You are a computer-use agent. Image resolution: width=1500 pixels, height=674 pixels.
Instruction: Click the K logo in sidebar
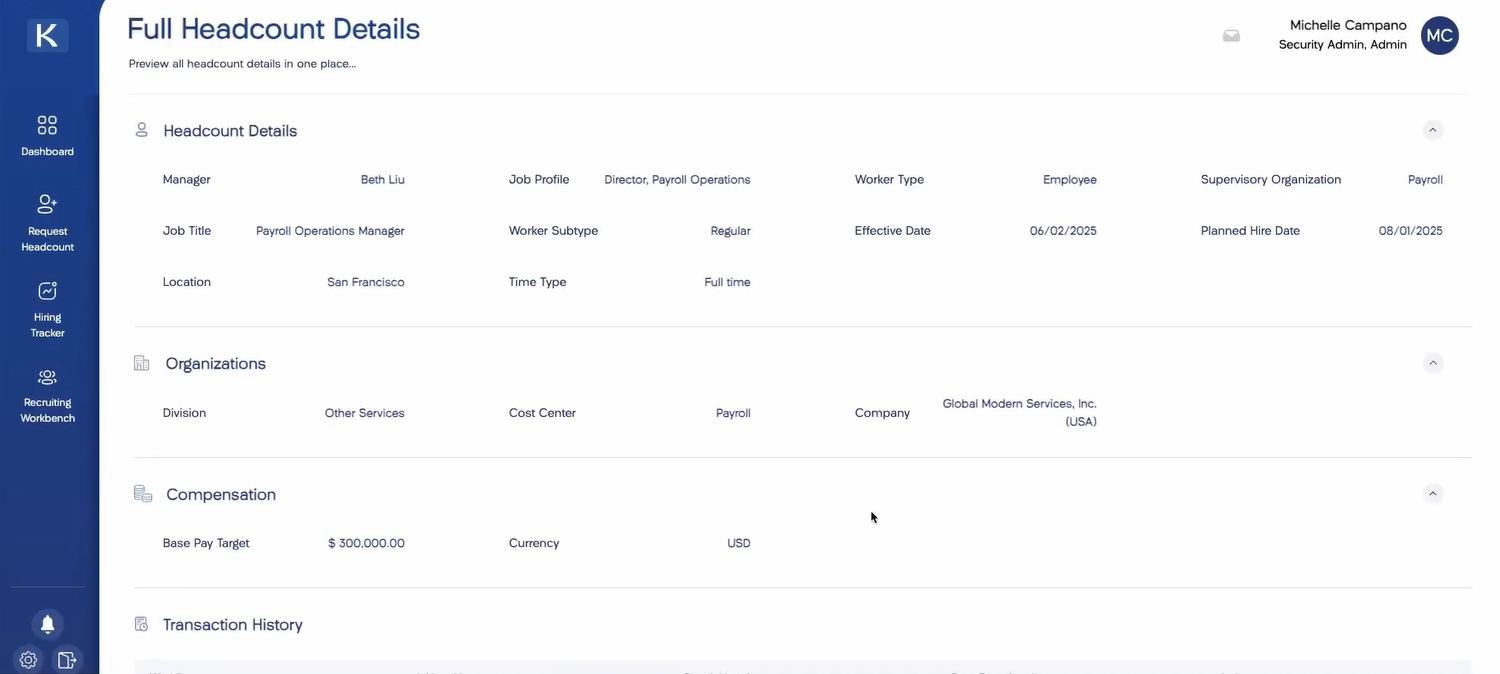coord(47,35)
